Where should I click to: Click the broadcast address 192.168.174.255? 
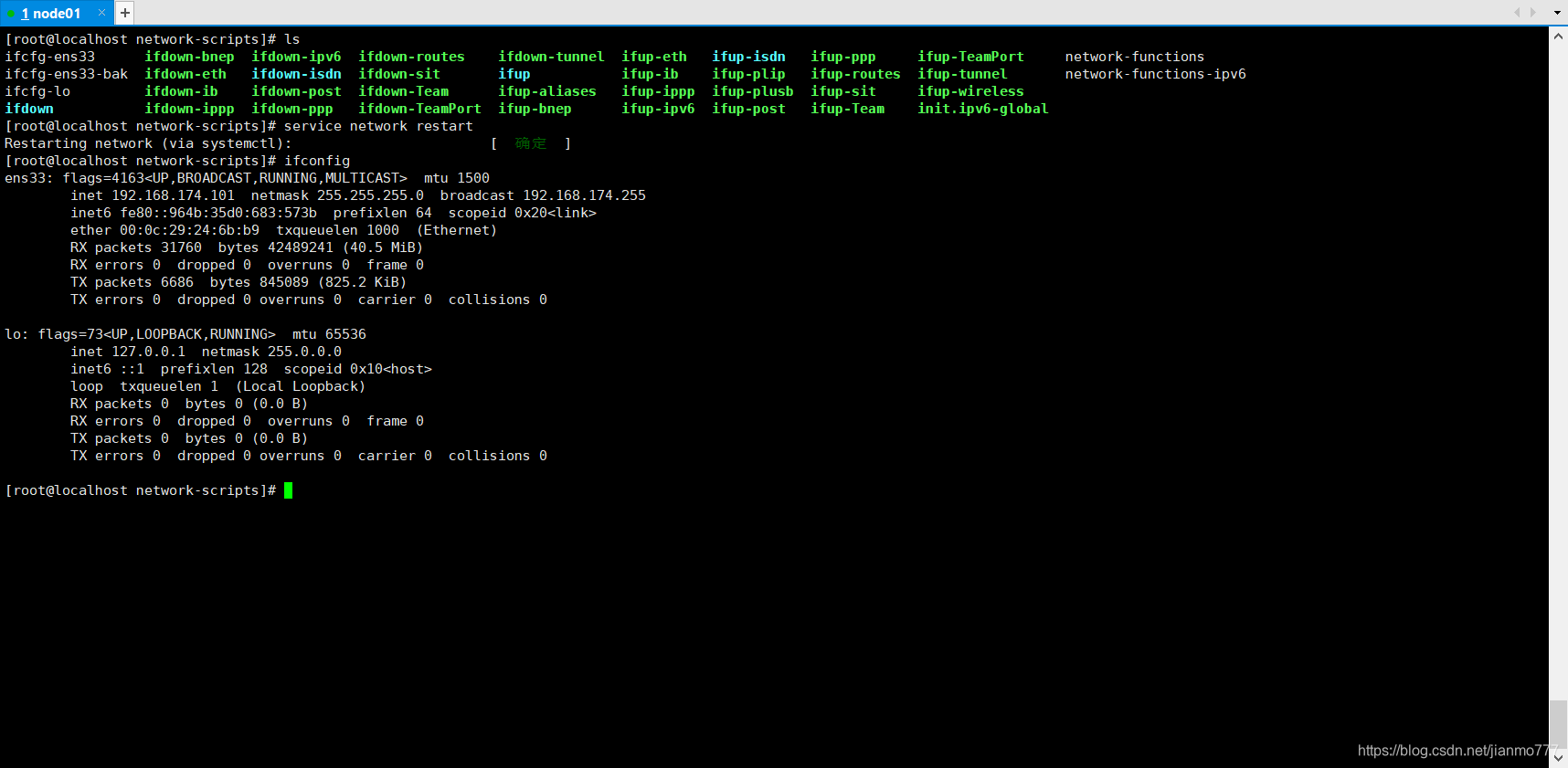coord(584,195)
